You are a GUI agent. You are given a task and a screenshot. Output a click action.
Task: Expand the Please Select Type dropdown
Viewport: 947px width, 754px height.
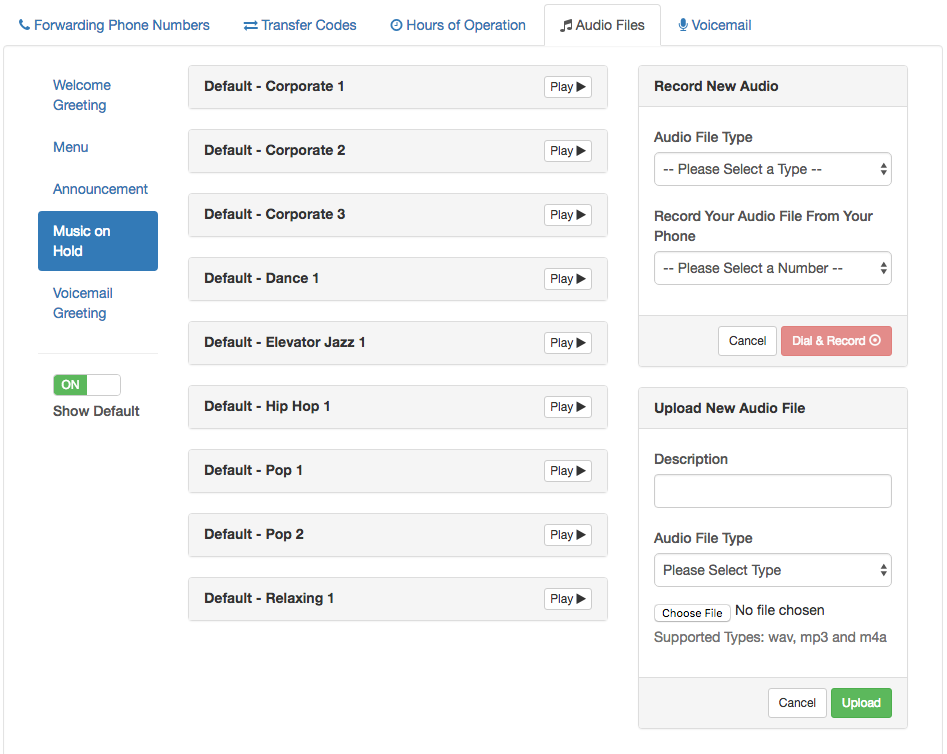[x=772, y=570]
